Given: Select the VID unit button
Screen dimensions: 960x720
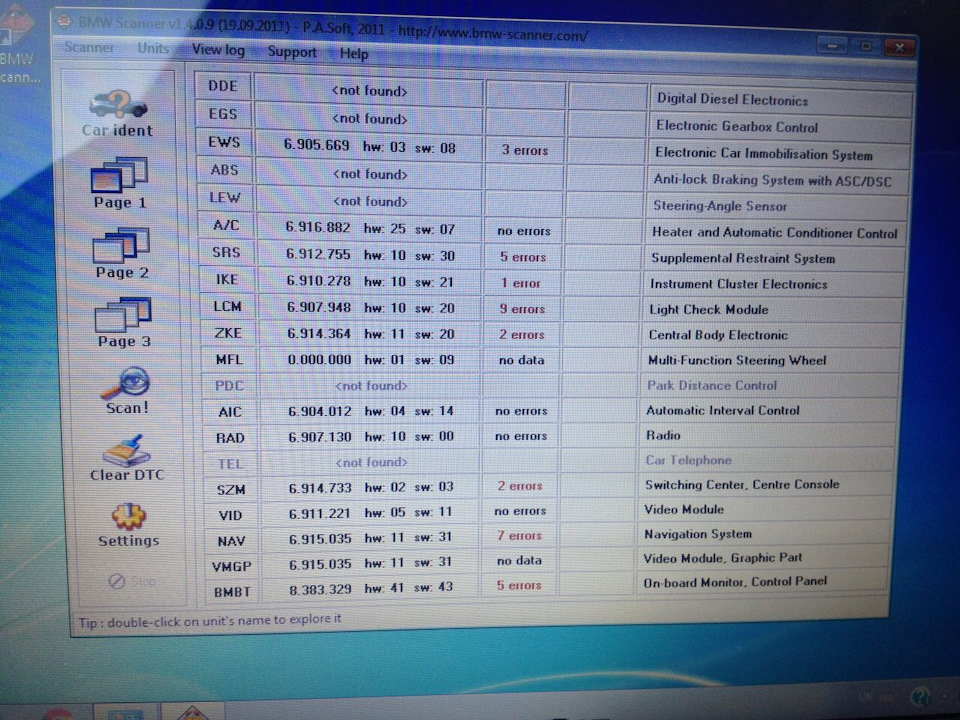Looking at the screenshot, I should point(231,516).
